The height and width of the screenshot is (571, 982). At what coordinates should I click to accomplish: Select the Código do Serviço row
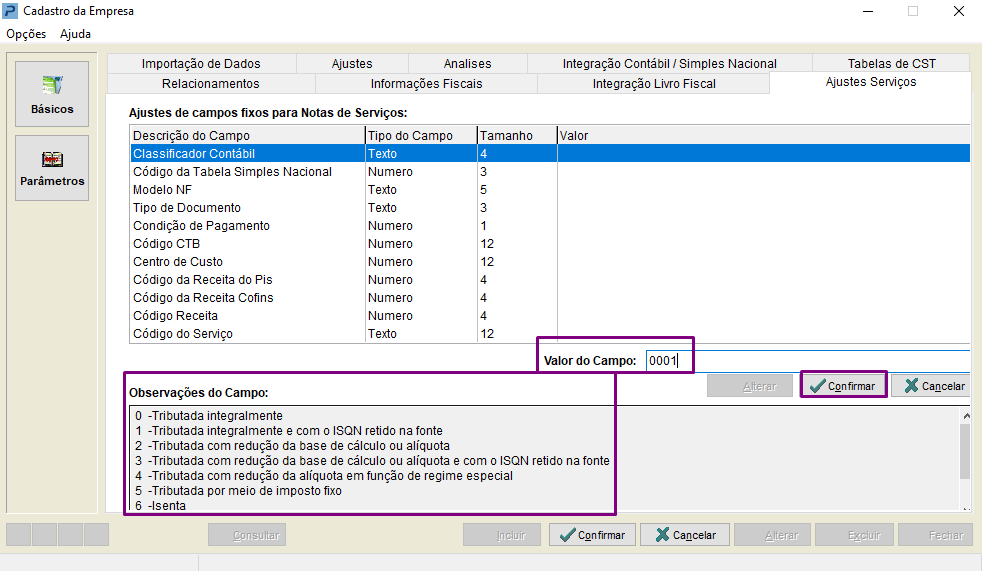(x=550, y=334)
